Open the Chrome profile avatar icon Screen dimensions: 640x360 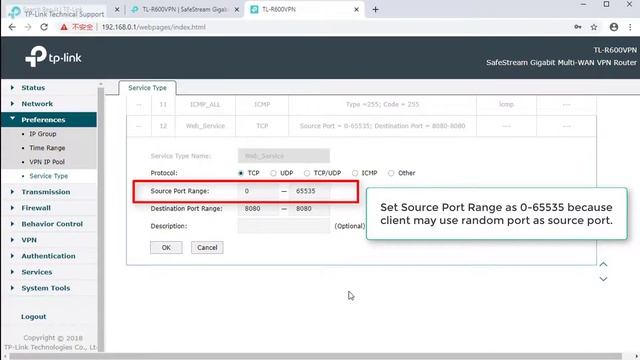tap(613, 27)
